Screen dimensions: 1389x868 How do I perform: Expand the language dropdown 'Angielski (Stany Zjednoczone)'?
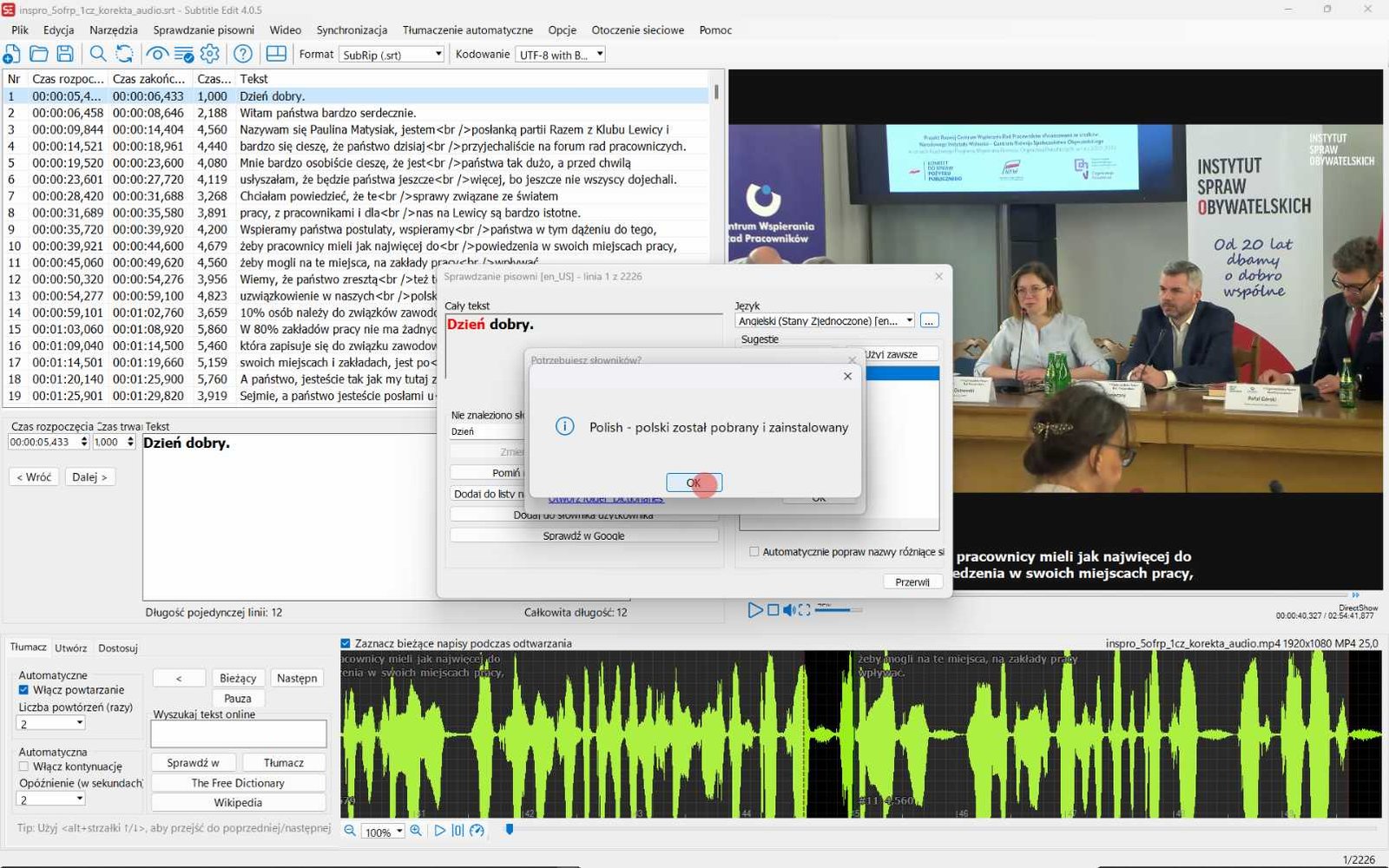(x=825, y=320)
